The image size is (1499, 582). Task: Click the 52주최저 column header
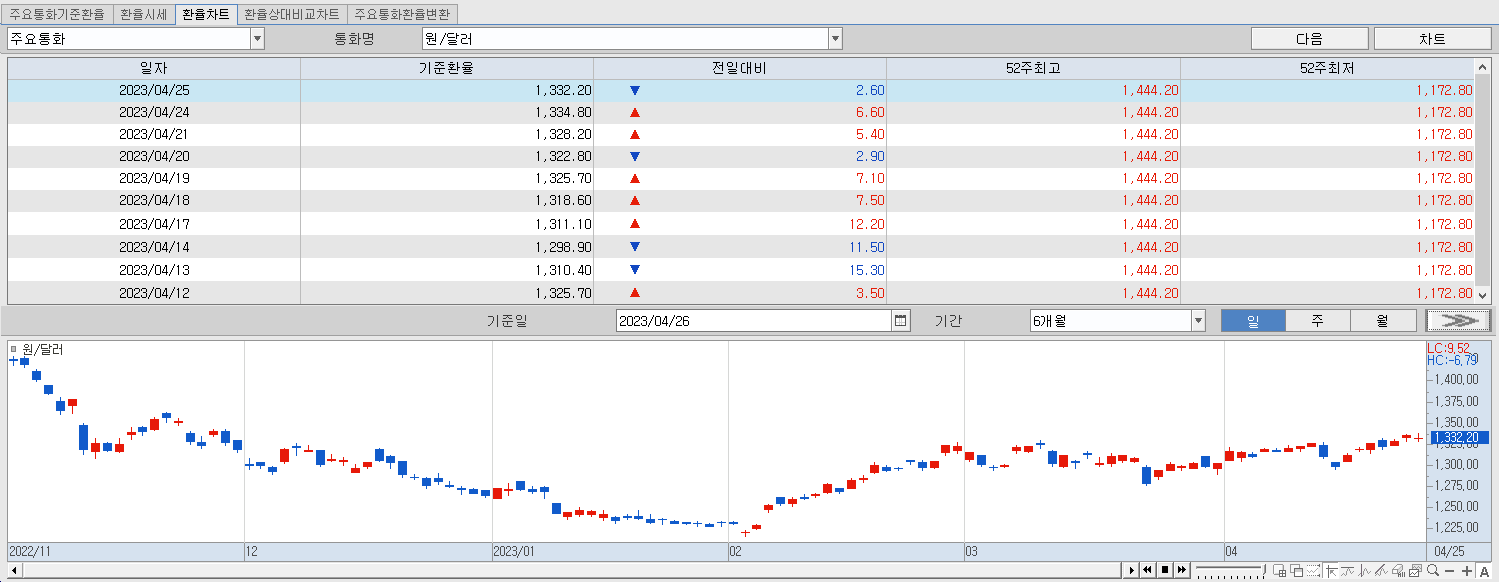click(x=1327, y=68)
